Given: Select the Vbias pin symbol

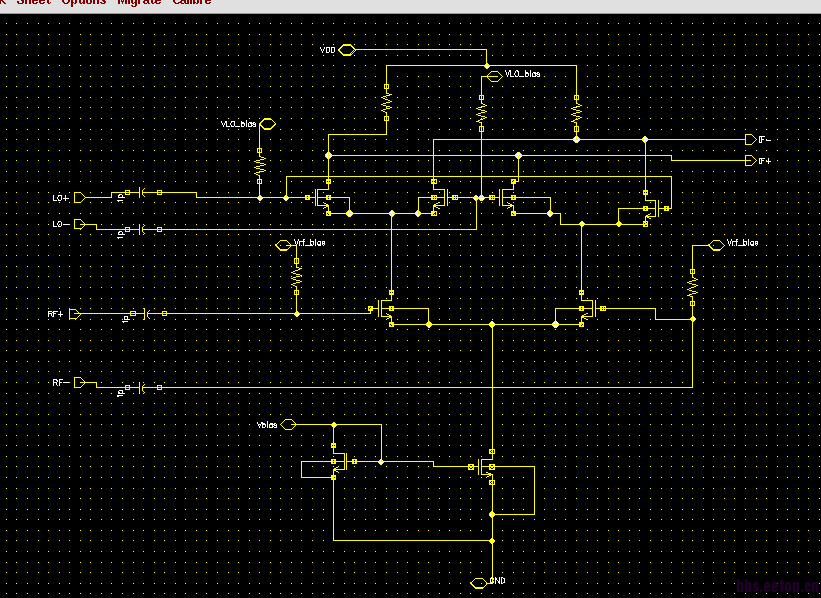Looking at the screenshot, I should tap(289, 425).
